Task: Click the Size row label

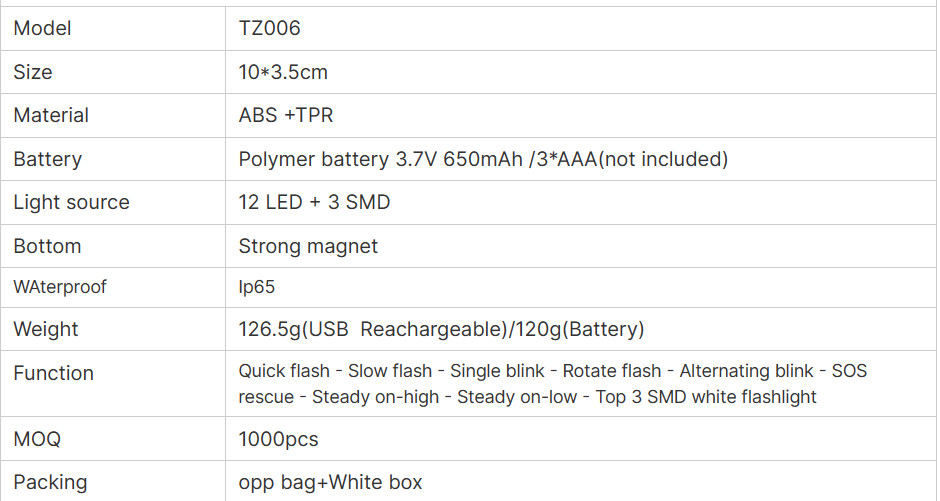Action: [x=32, y=72]
